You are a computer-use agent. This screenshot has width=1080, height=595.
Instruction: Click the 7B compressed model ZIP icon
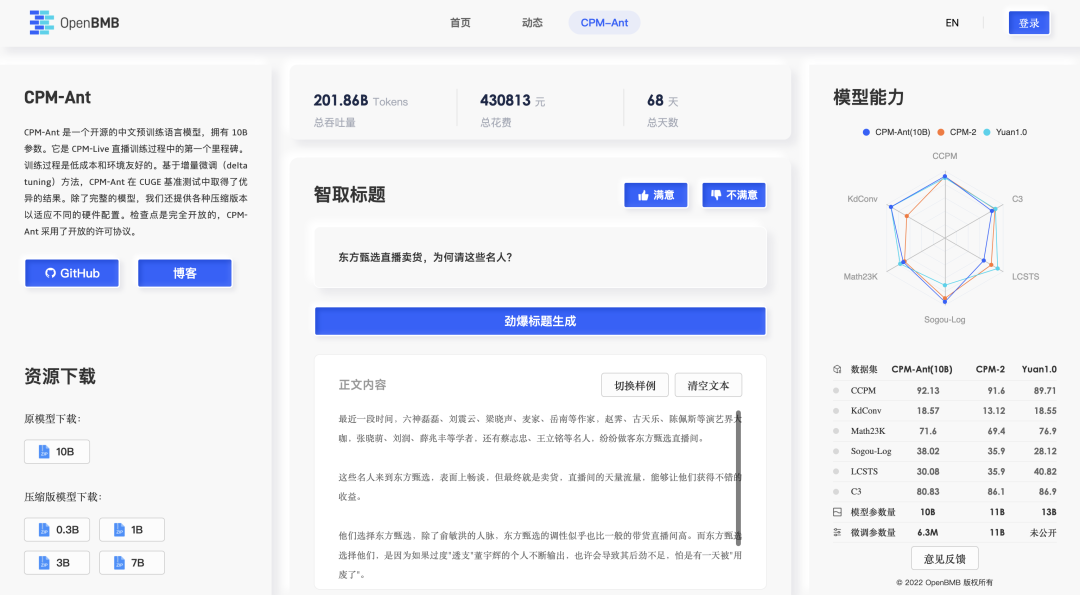coord(118,562)
